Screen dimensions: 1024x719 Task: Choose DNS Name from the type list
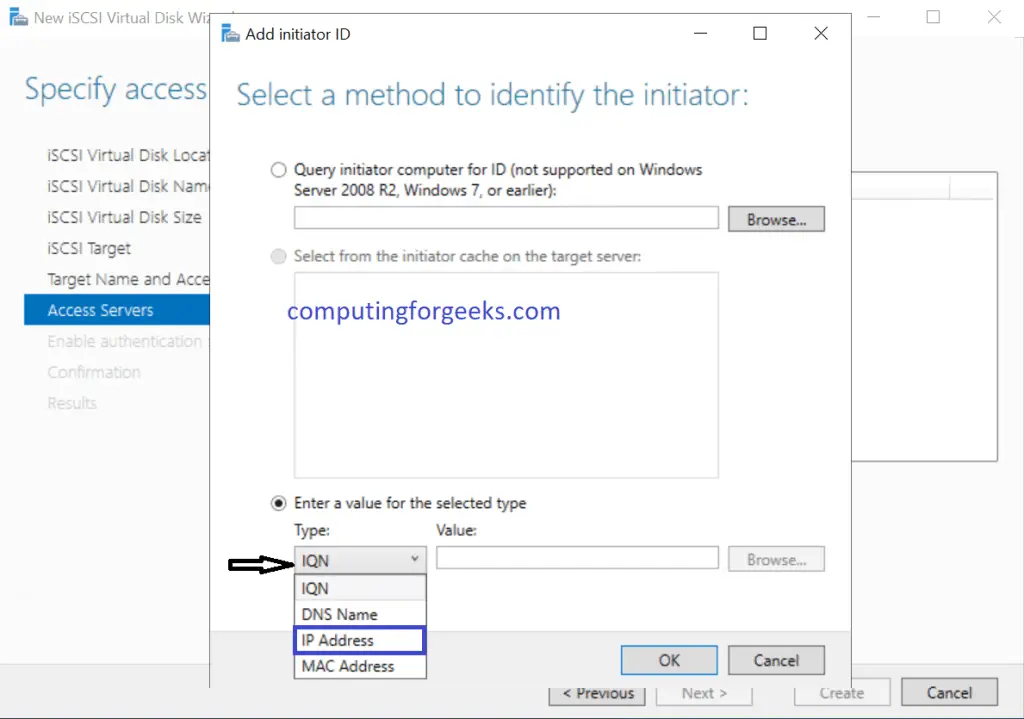360,615
